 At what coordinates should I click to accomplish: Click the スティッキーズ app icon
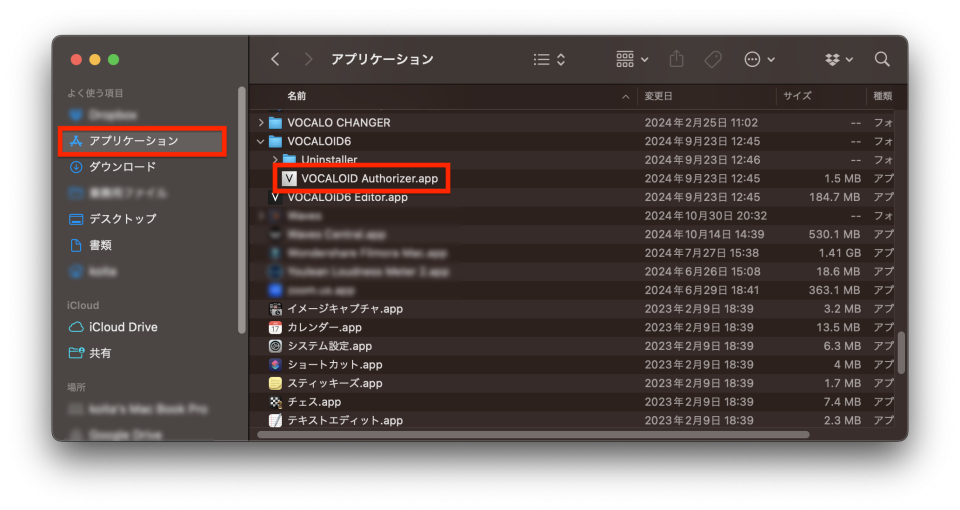pos(276,383)
